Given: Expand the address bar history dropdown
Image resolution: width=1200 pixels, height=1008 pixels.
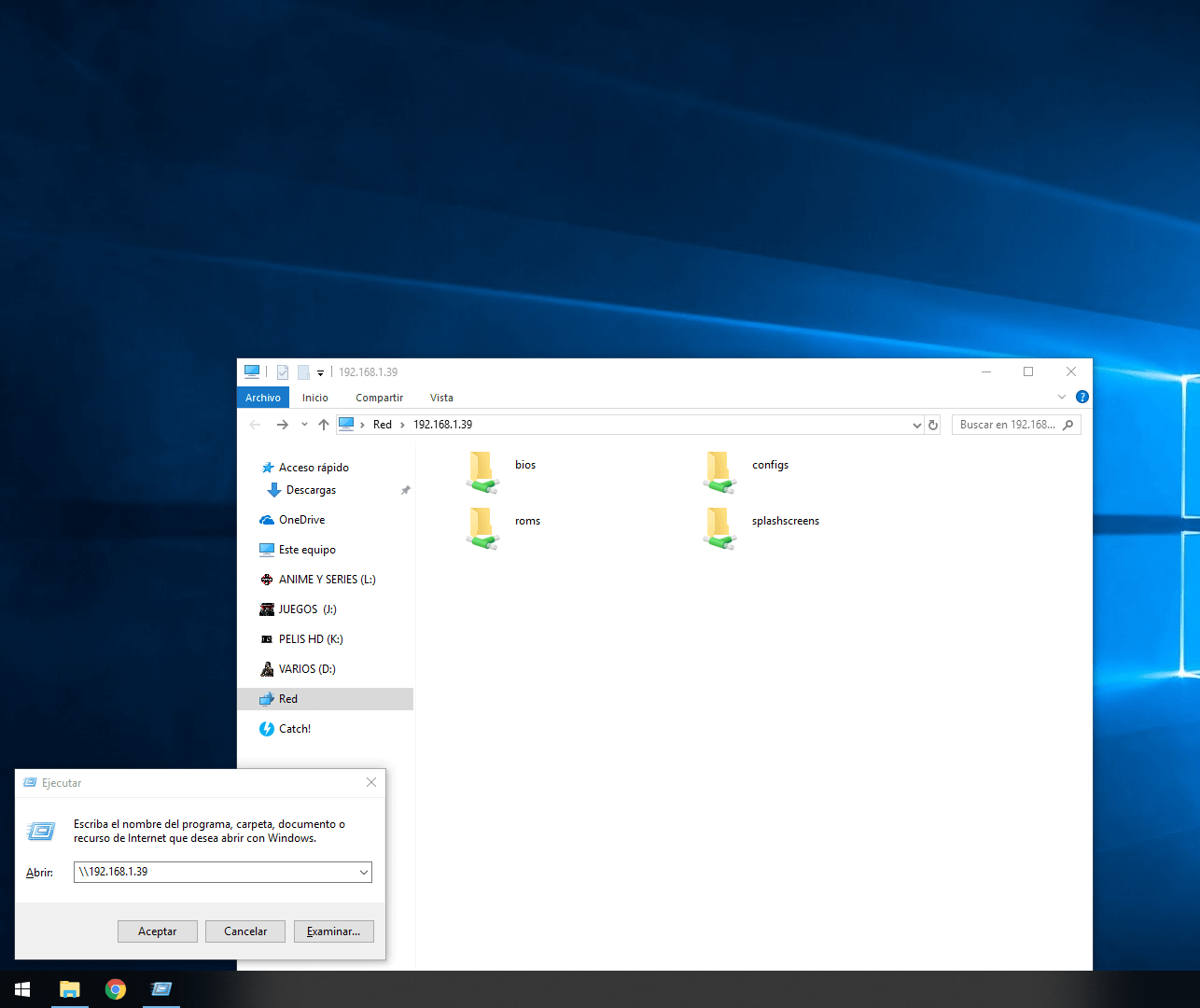Looking at the screenshot, I should click(916, 425).
